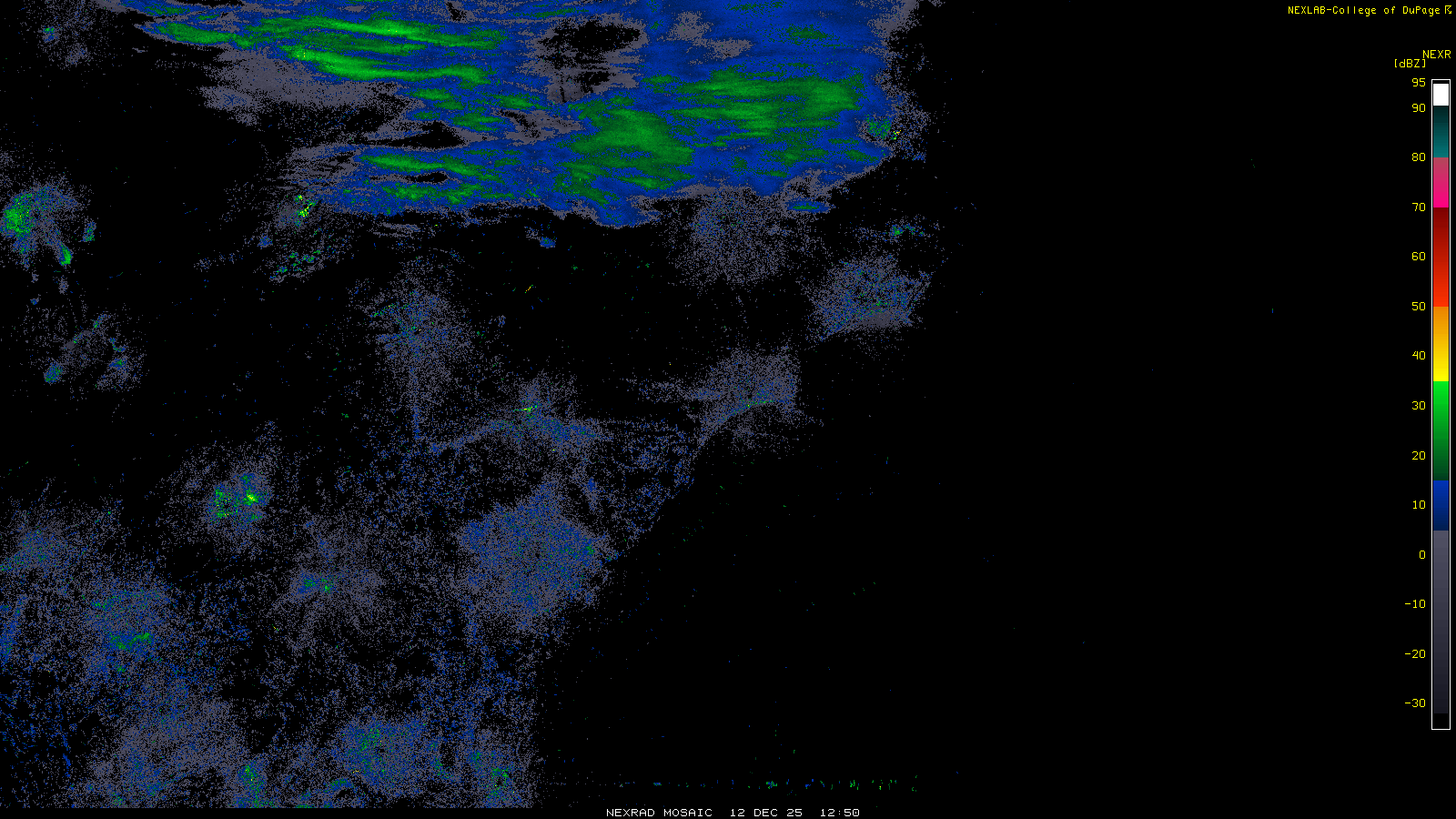Click the 0 value on dBZ scale

pos(1422,555)
